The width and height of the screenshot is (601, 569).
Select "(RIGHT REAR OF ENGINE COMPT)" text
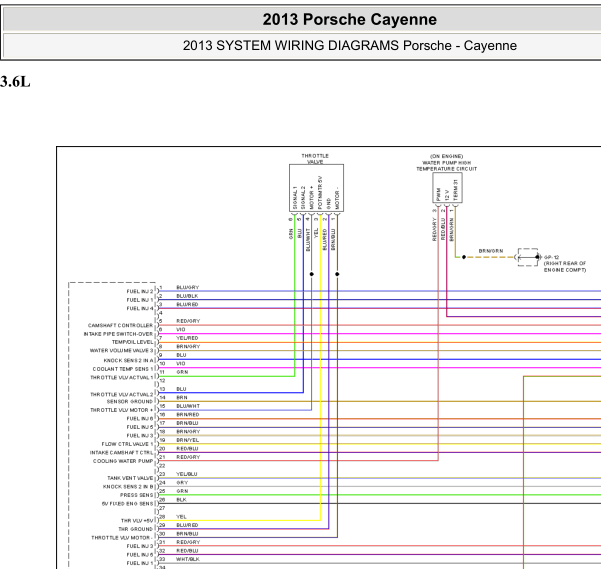(565, 267)
